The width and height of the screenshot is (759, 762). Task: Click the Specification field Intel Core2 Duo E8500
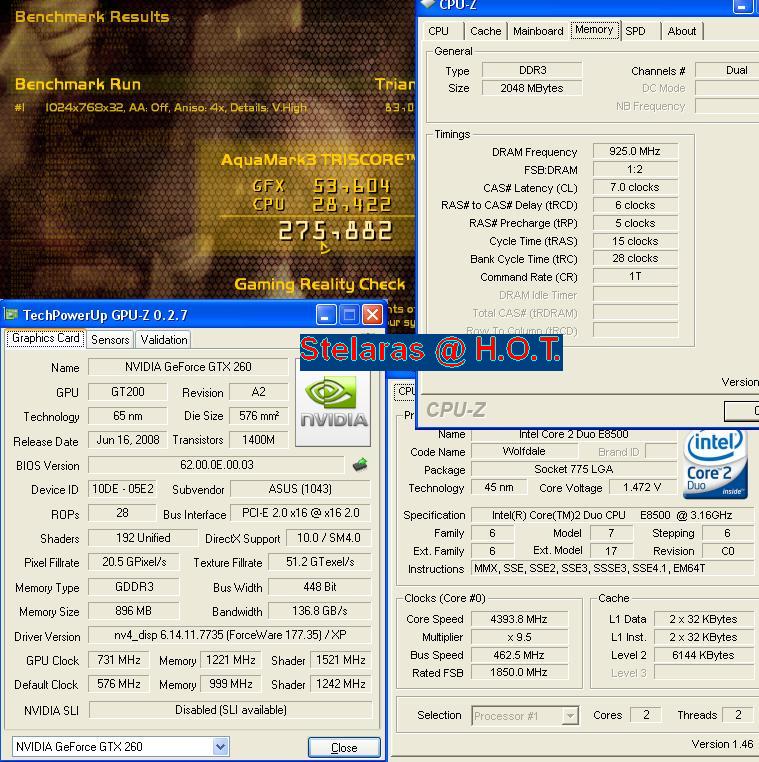612,515
